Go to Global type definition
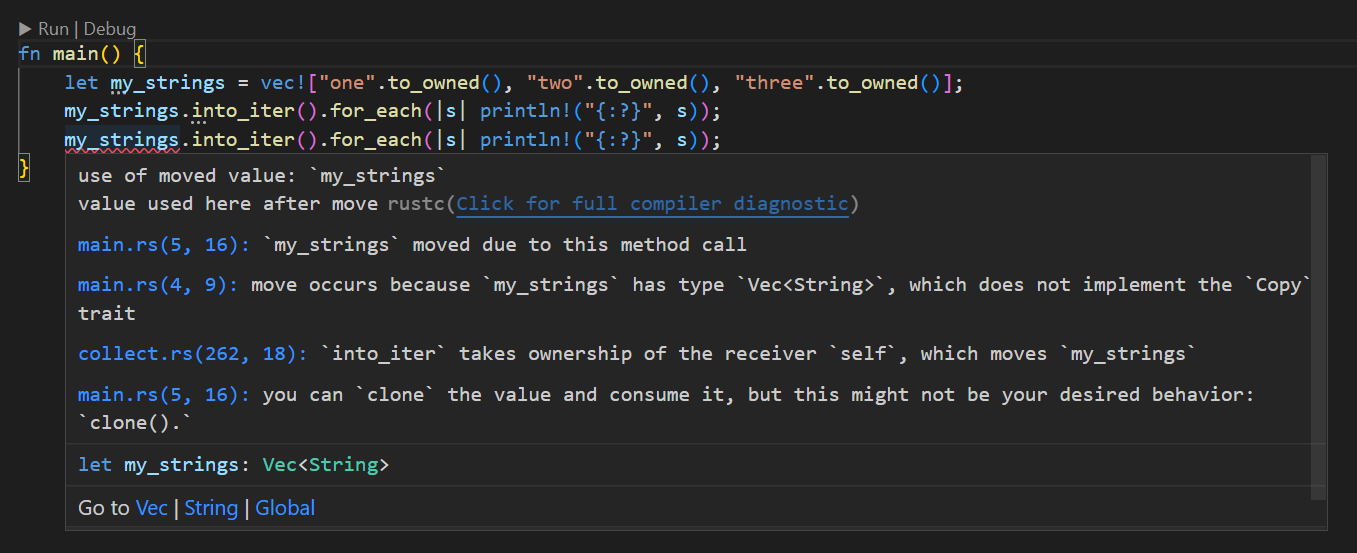Image resolution: width=1357 pixels, height=553 pixels. pyautogui.click(x=285, y=508)
